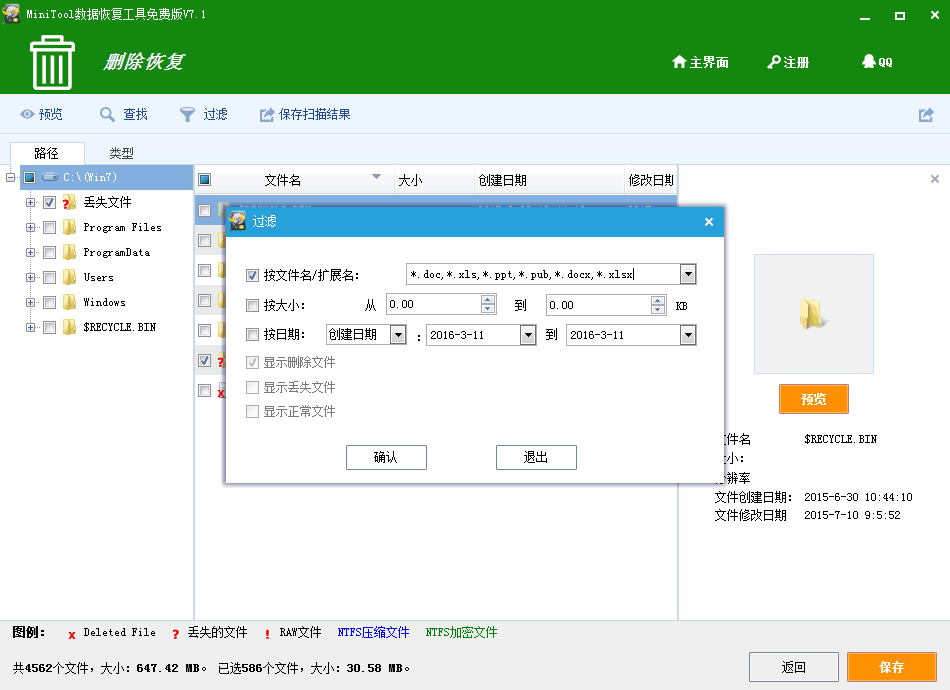Switch to the Path tab
Image resolution: width=950 pixels, height=690 pixels.
[x=47, y=153]
